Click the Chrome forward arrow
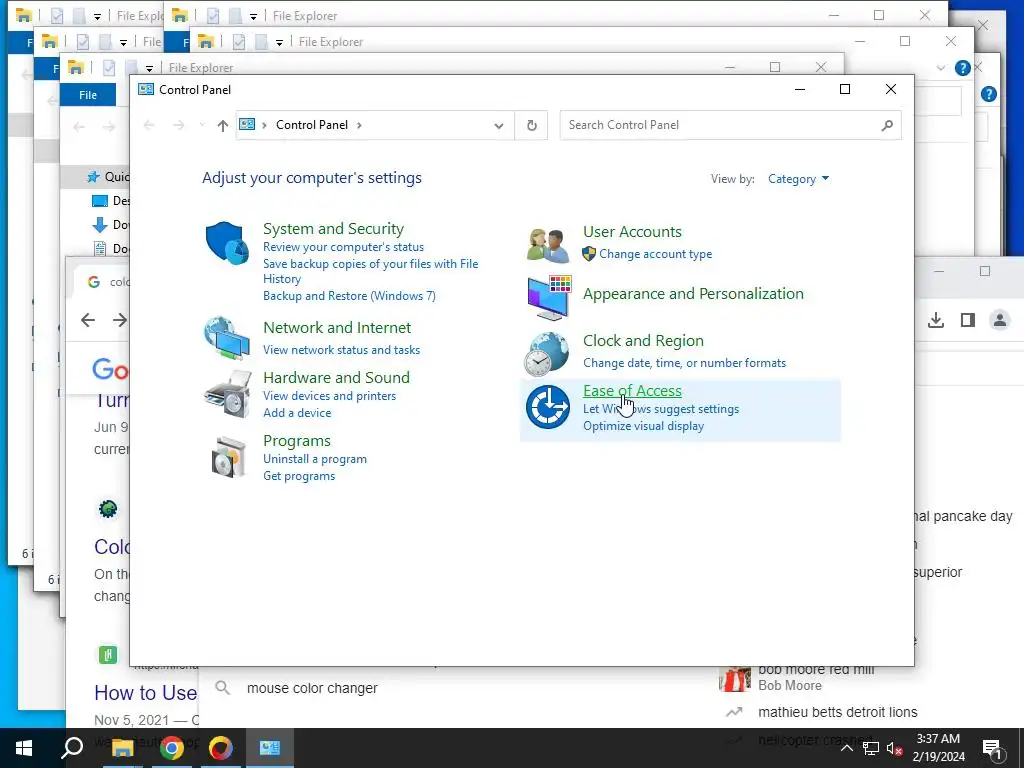 tap(120, 320)
